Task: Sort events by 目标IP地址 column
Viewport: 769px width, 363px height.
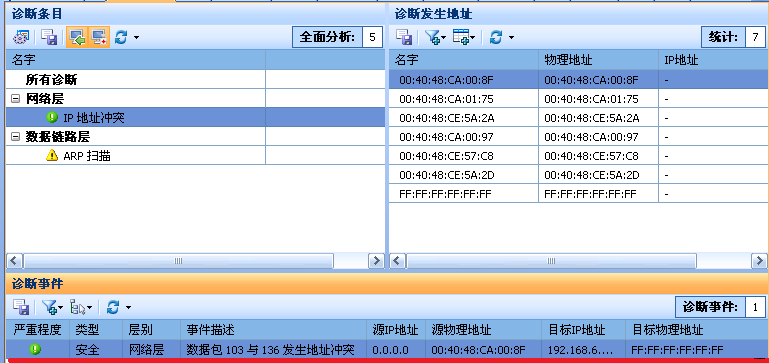Action: [x=584, y=330]
